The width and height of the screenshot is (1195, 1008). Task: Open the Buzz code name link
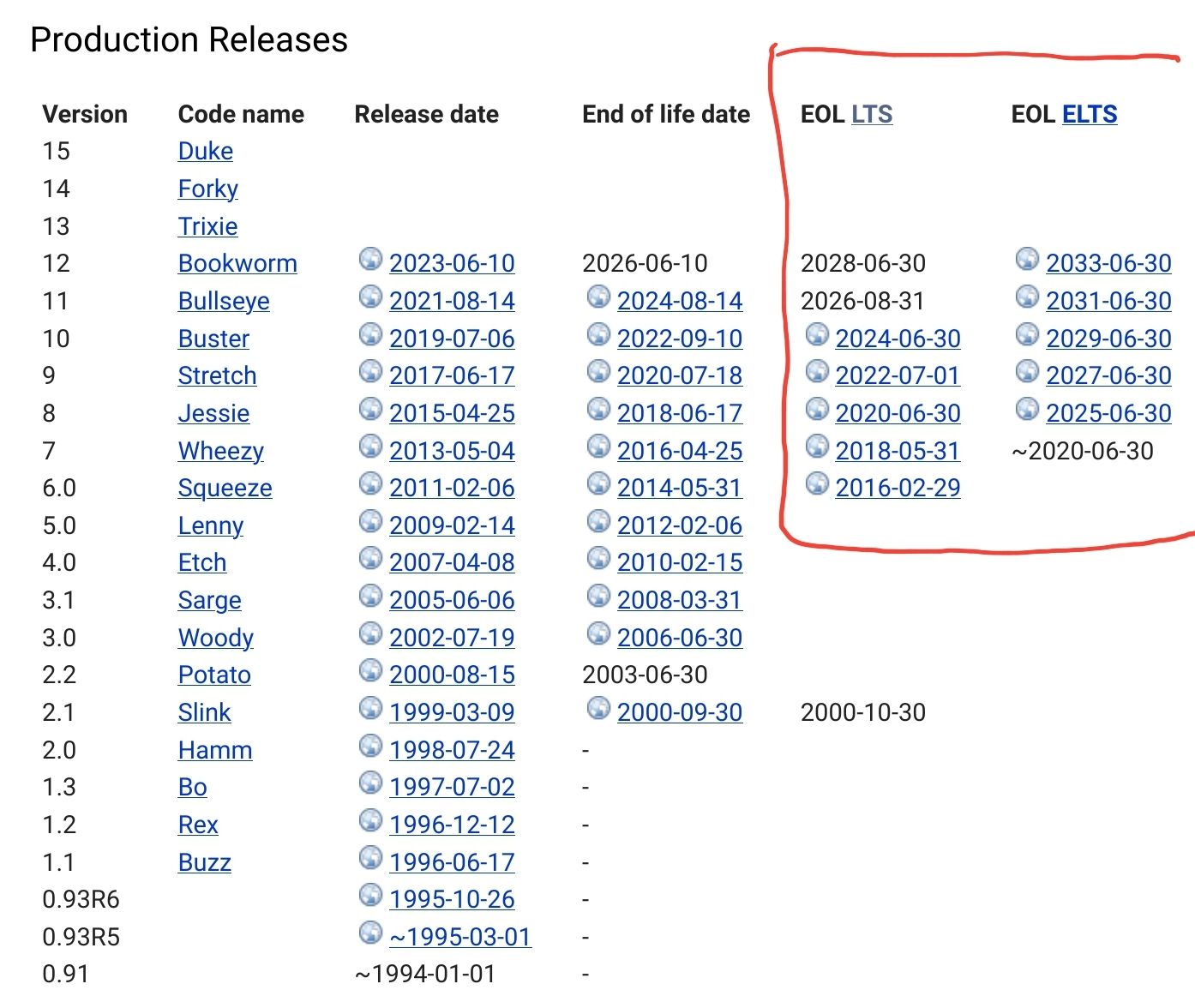click(205, 862)
